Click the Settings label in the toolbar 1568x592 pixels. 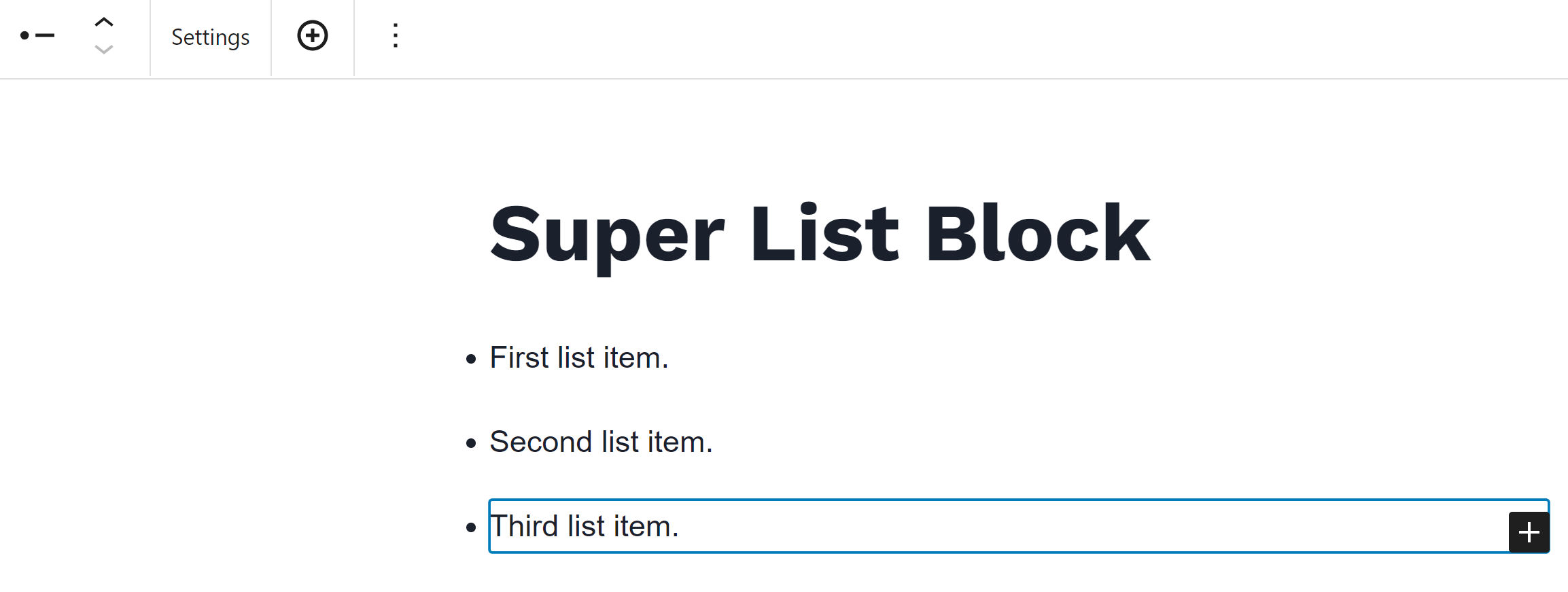pyautogui.click(x=209, y=37)
